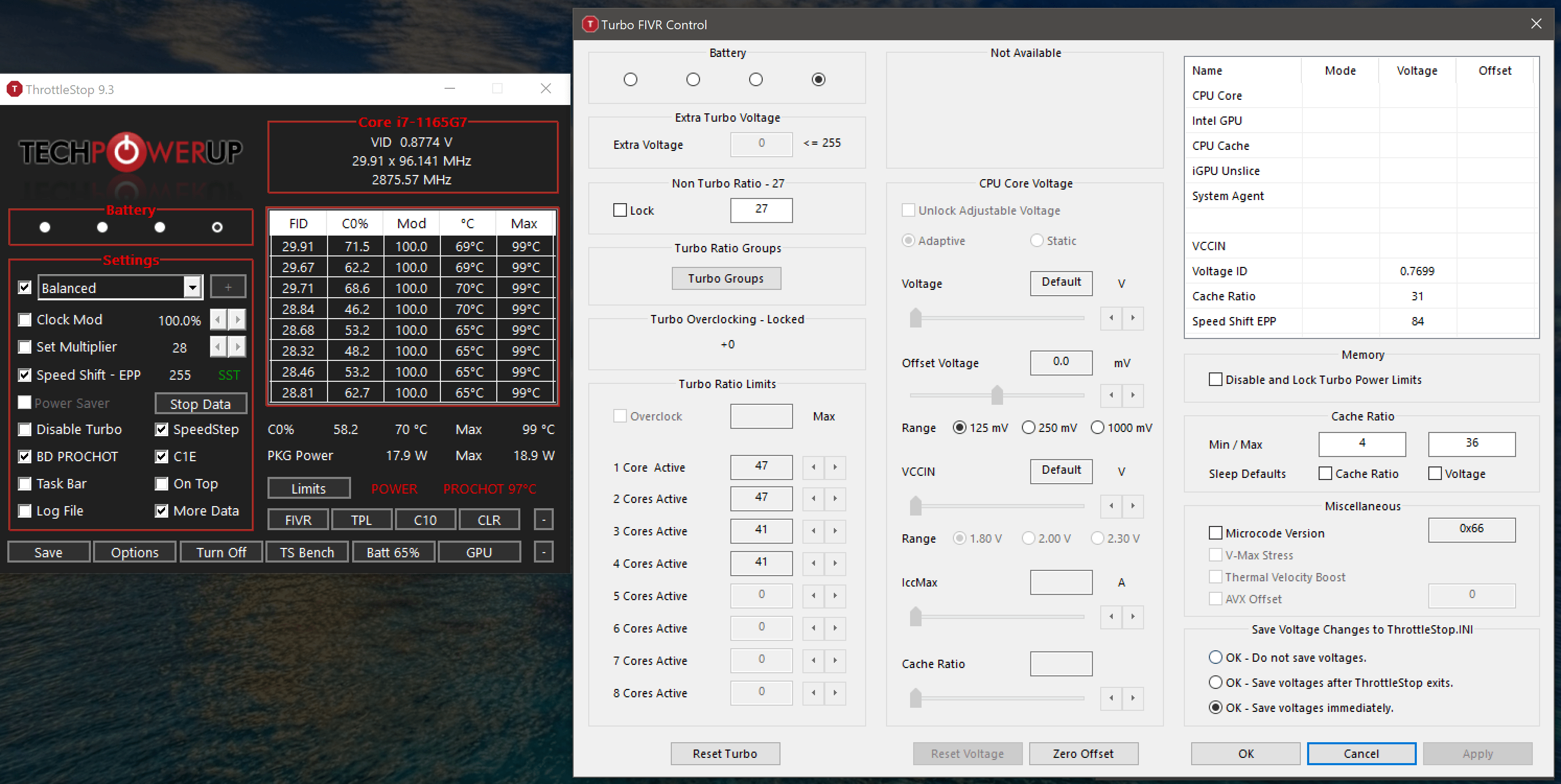Viewport: 1561px width, 784px height.
Task: Select the Static voltage radio button
Action: pyautogui.click(x=1036, y=241)
